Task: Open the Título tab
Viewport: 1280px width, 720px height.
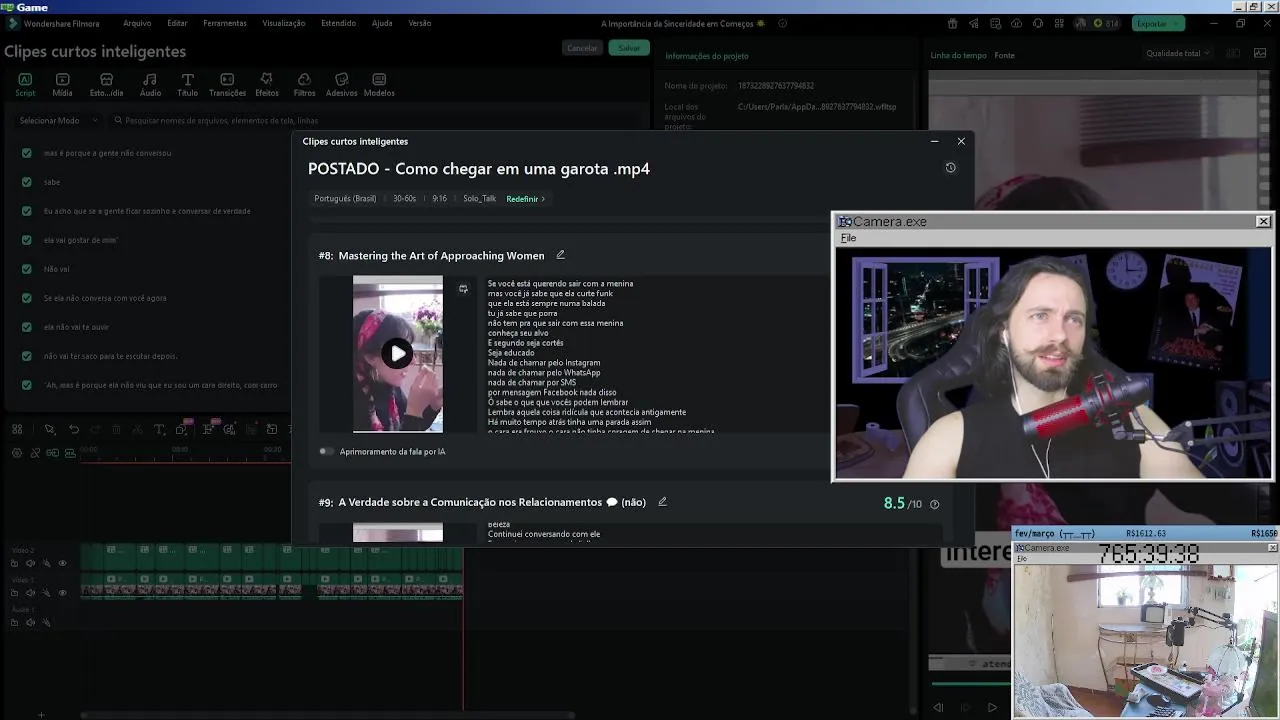Action: (x=187, y=85)
